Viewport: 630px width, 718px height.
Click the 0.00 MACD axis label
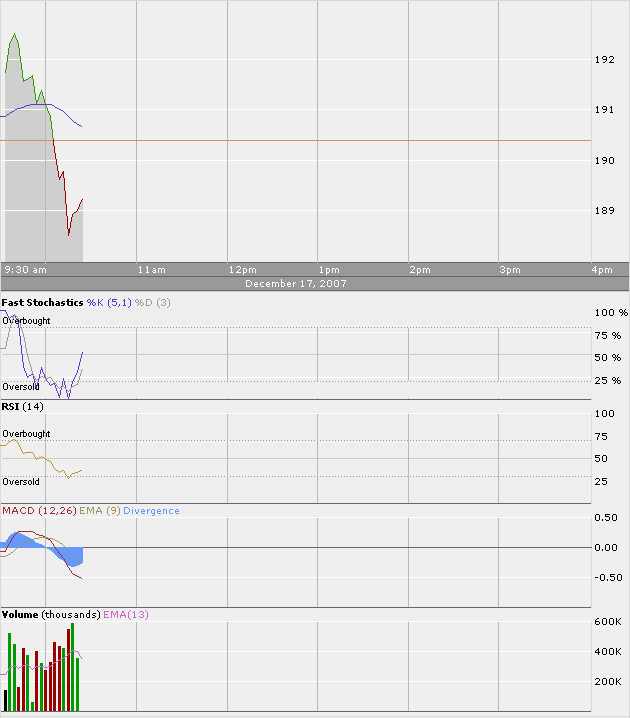pos(606,548)
